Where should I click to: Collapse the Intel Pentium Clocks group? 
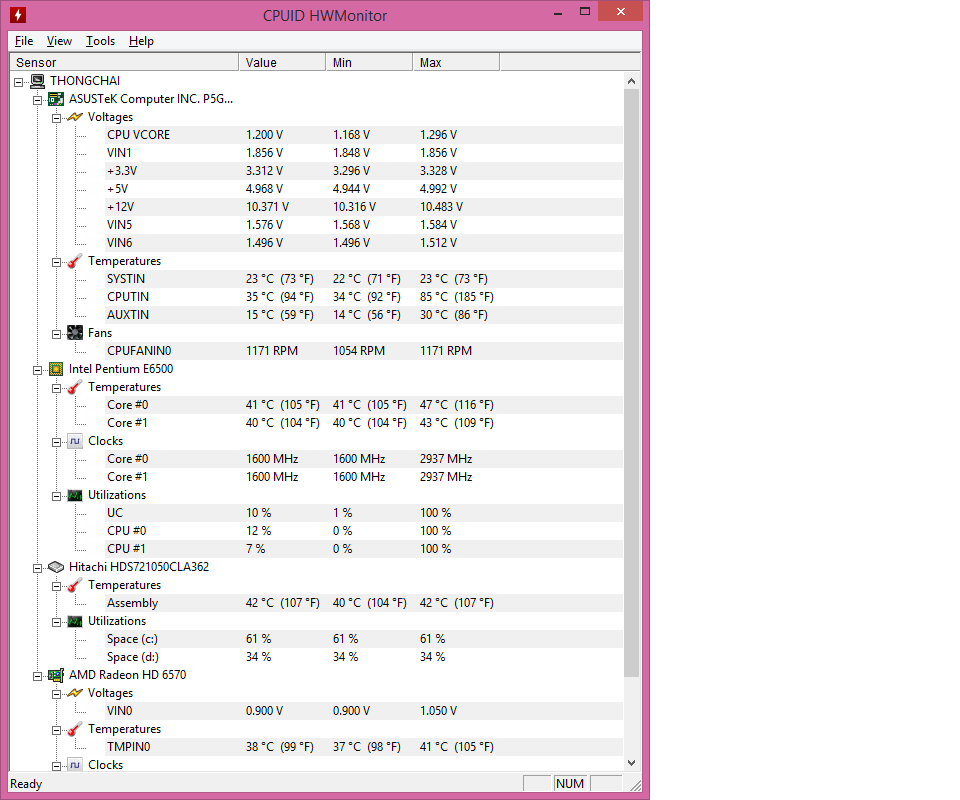point(56,442)
